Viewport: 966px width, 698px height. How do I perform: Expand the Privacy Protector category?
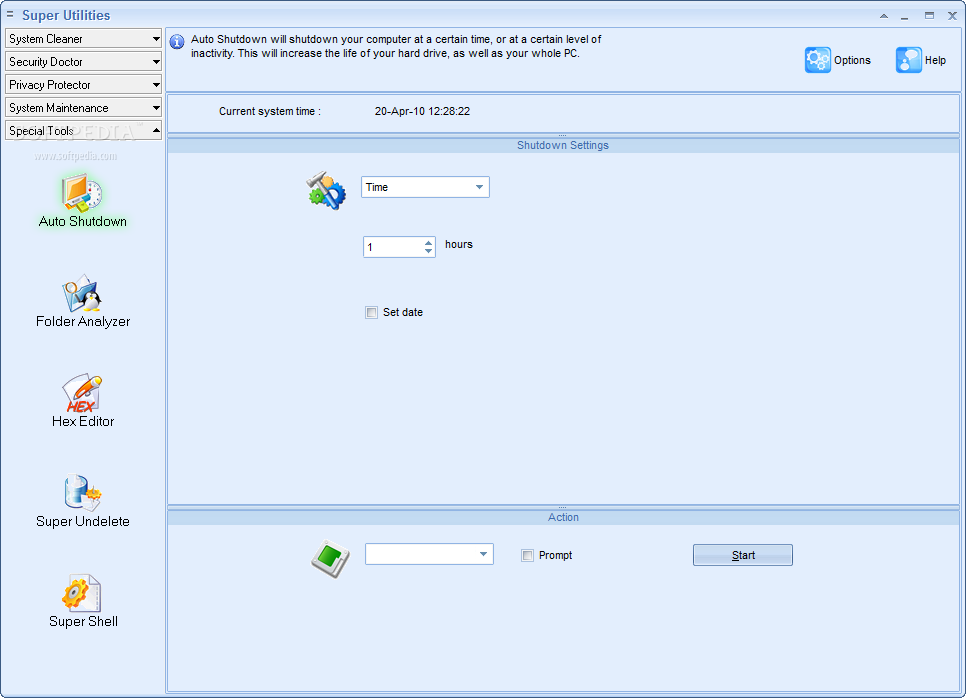(83, 84)
